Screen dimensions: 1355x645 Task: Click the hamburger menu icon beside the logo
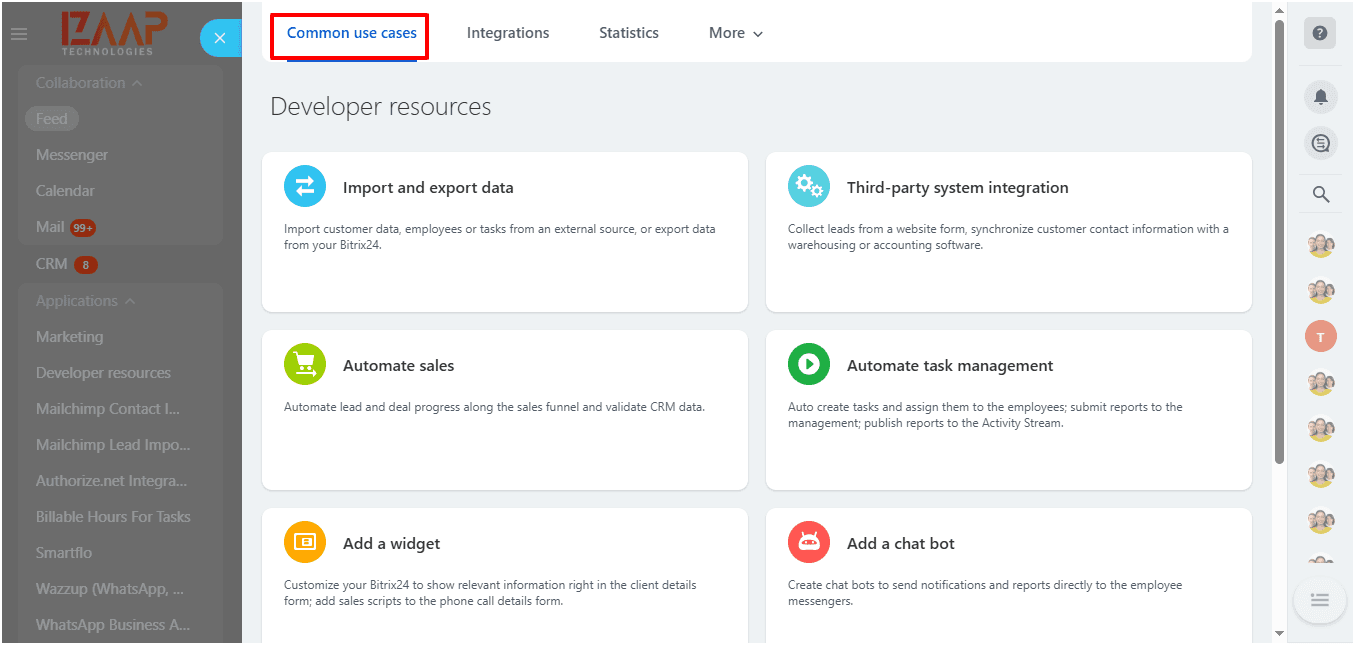(18, 32)
